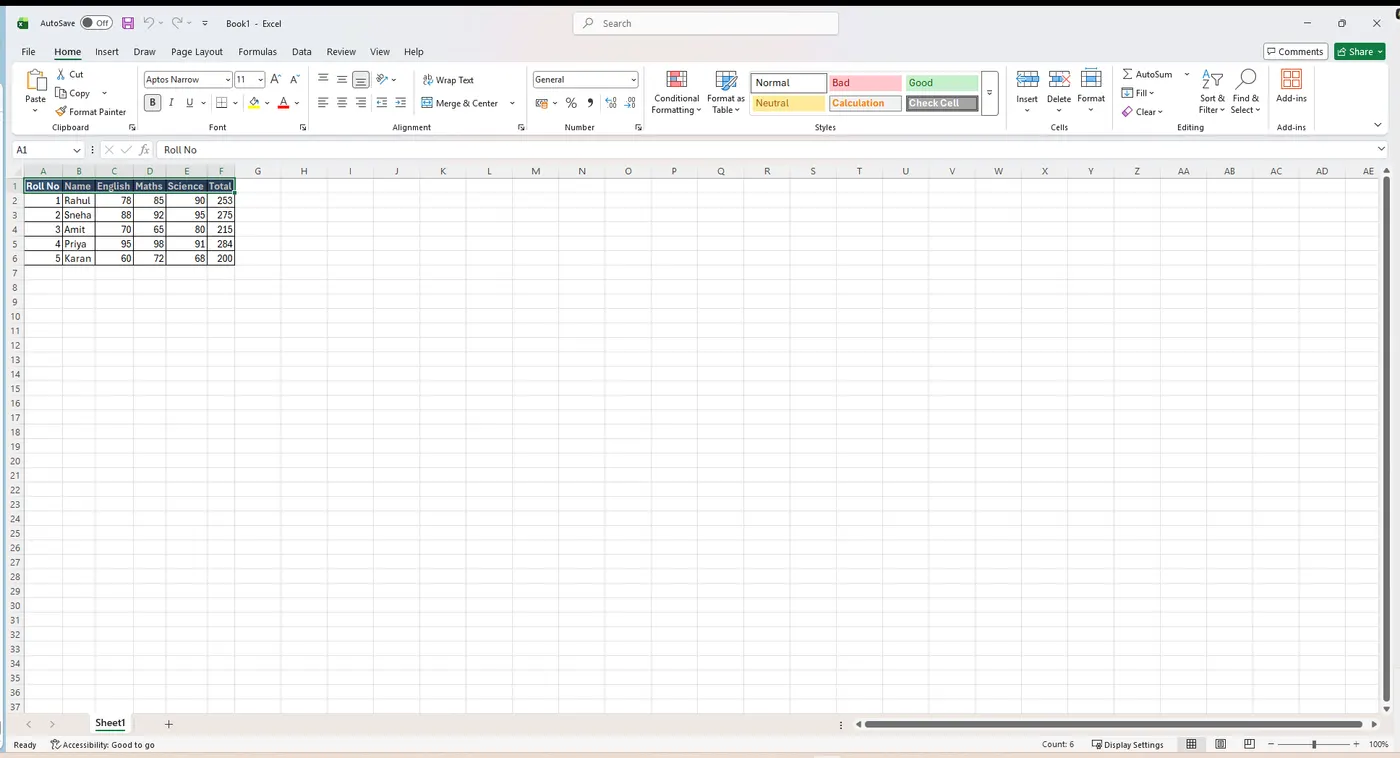1400x758 pixels.
Task: Expand the cell styles gallery
Action: [989, 93]
